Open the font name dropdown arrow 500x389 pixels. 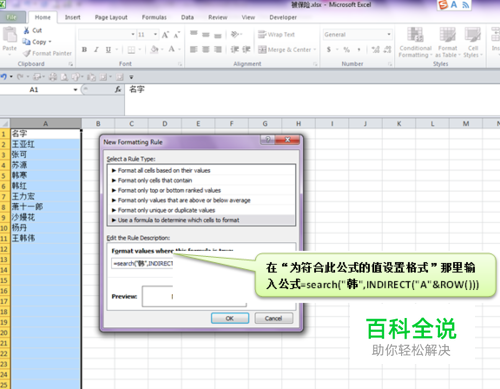(x=133, y=34)
